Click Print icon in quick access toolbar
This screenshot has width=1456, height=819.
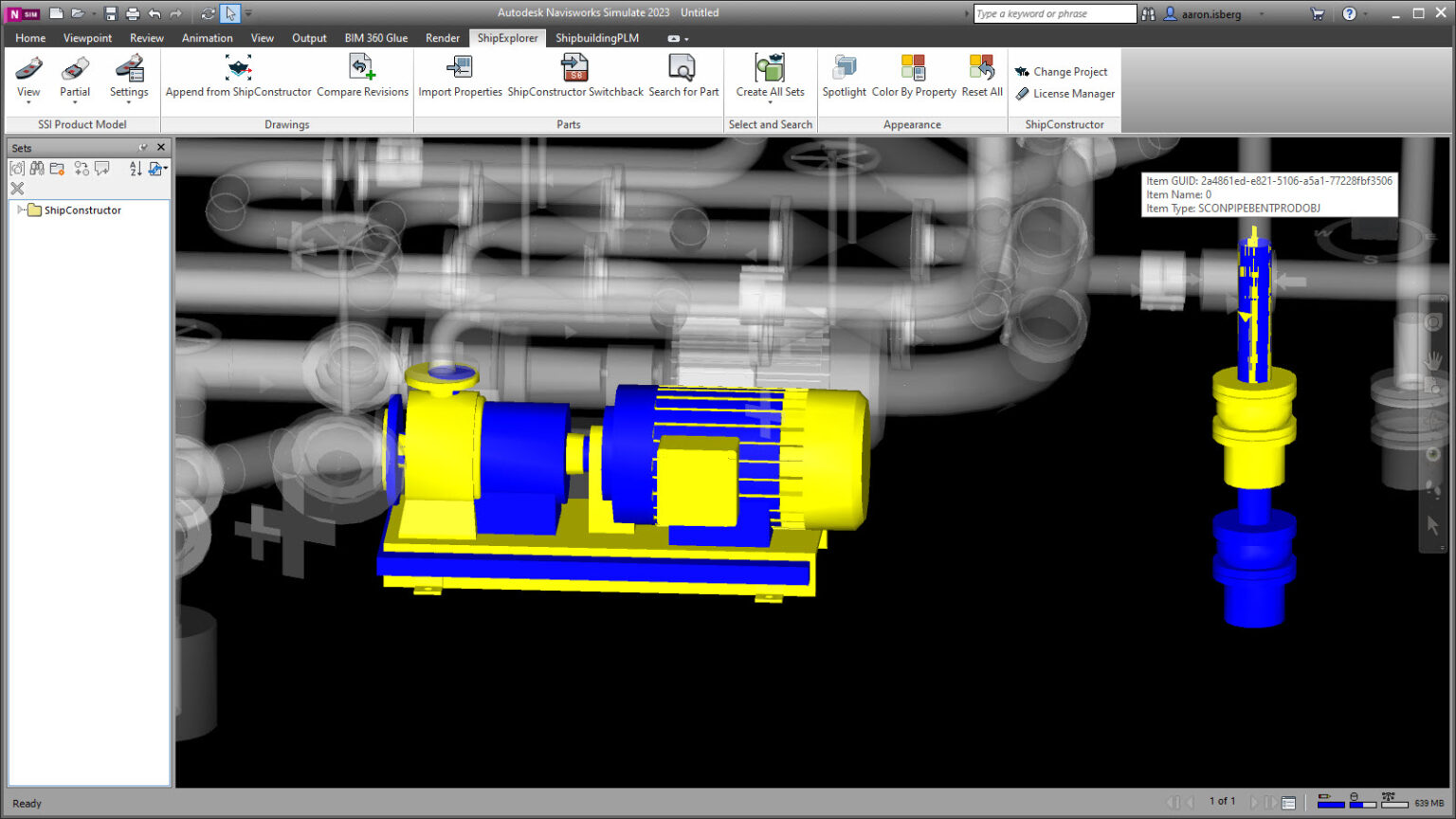click(133, 13)
